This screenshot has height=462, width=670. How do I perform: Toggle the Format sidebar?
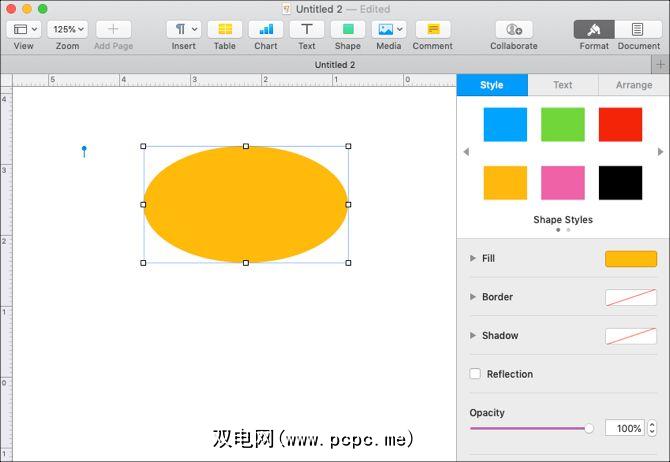tap(594, 30)
